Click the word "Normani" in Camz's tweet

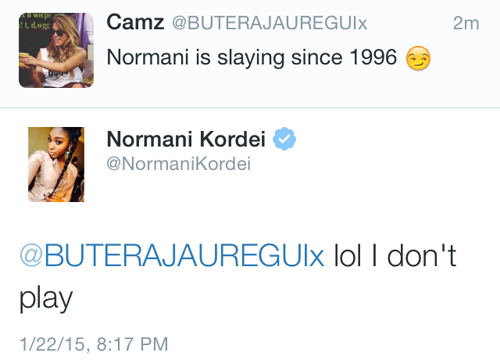[x=148, y=57]
